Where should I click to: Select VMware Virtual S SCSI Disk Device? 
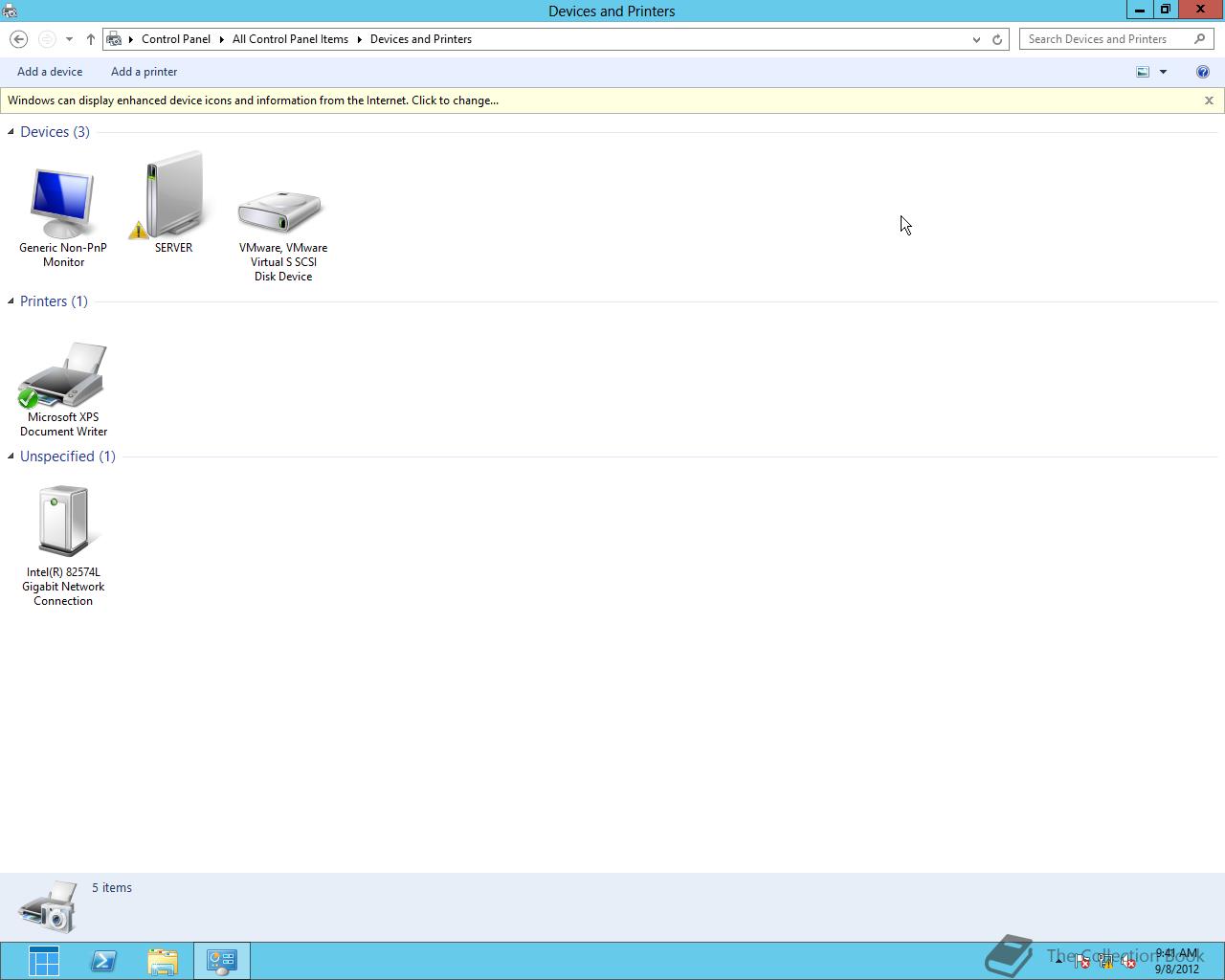[283, 234]
